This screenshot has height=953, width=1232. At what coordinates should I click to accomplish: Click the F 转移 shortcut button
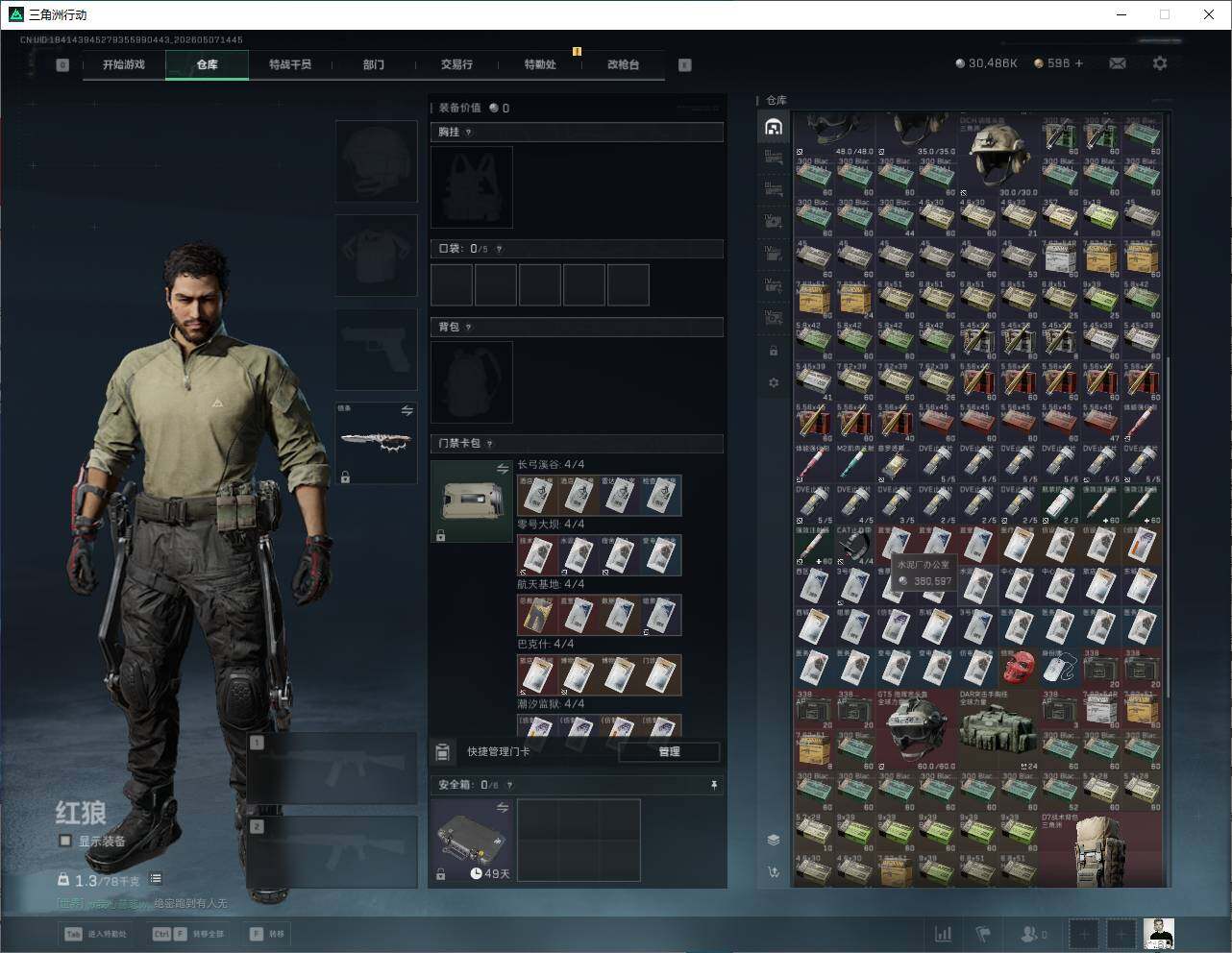268,934
